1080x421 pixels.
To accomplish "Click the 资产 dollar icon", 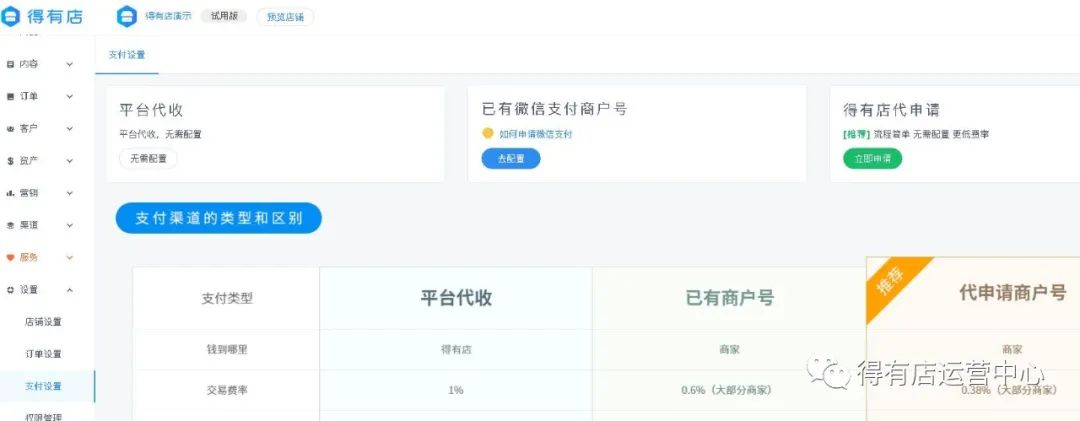I will (x=10, y=161).
